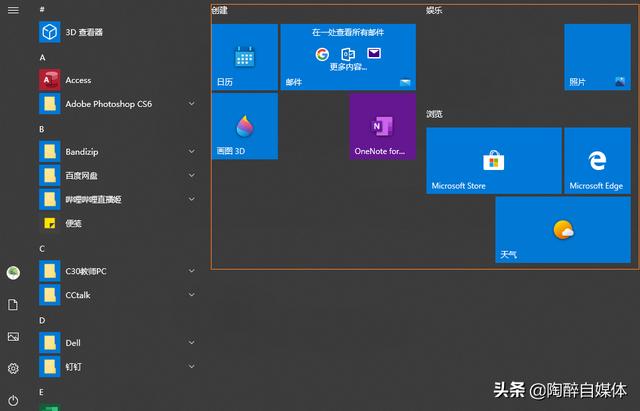The height and width of the screenshot is (411, 640).
Task: Click the Google account icon in mail tile
Action: pos(322,54)
